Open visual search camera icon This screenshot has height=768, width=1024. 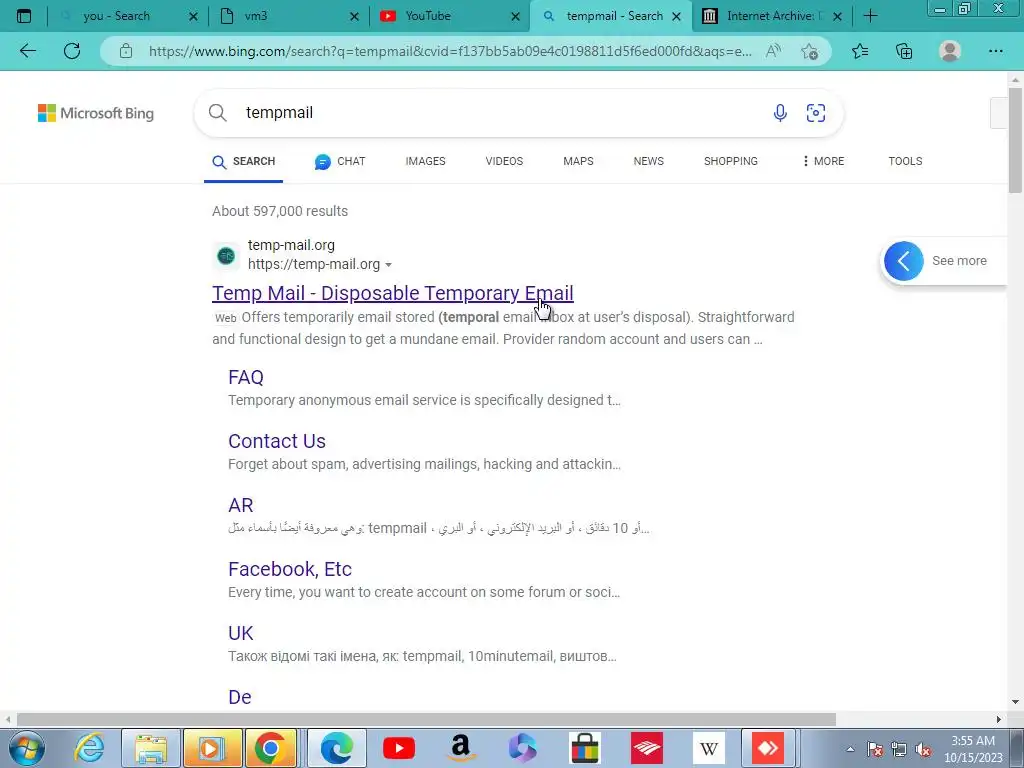point(816,113)
